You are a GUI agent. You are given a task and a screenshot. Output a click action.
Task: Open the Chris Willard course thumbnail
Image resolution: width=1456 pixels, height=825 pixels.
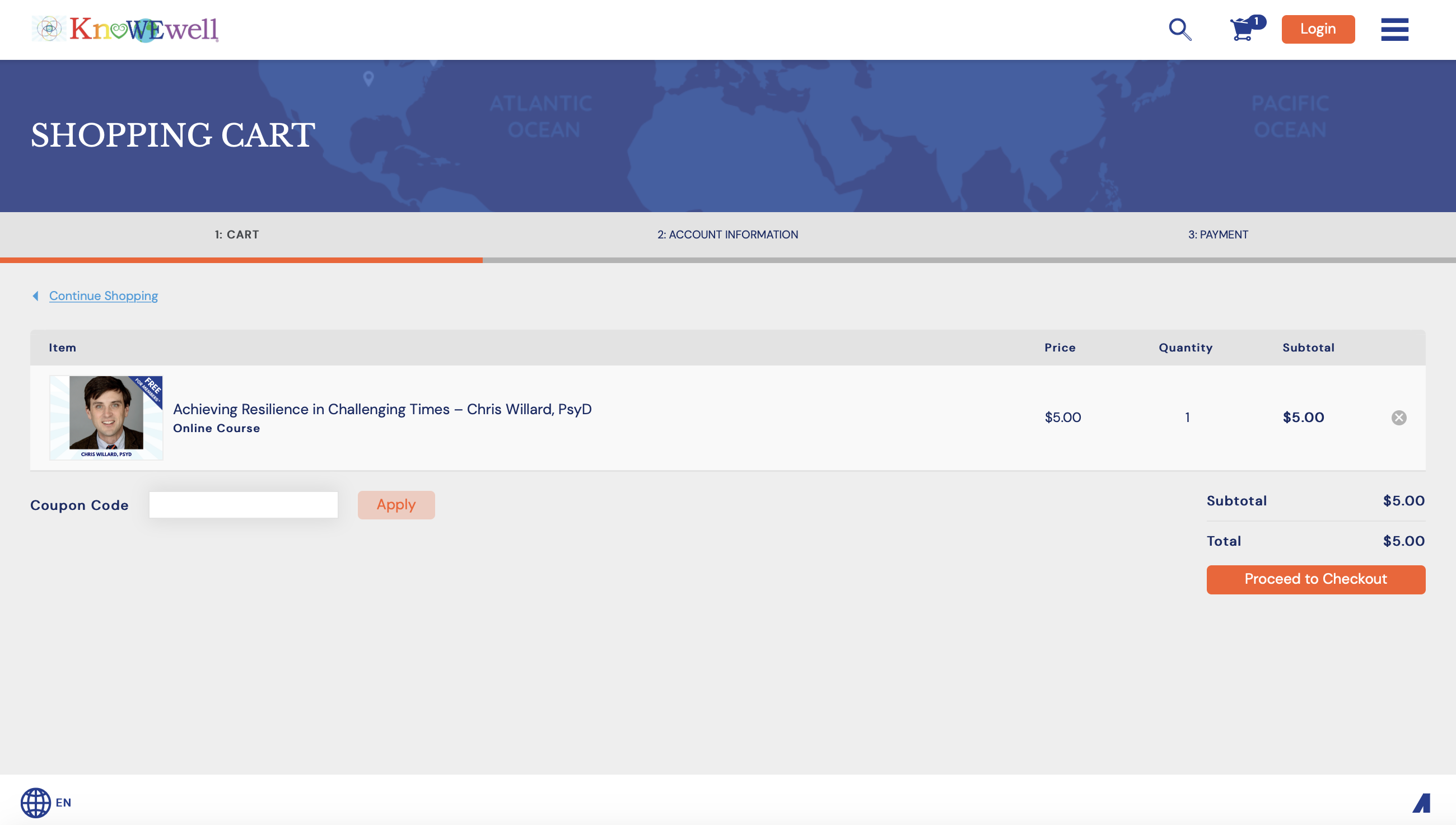tap(106, 418)
